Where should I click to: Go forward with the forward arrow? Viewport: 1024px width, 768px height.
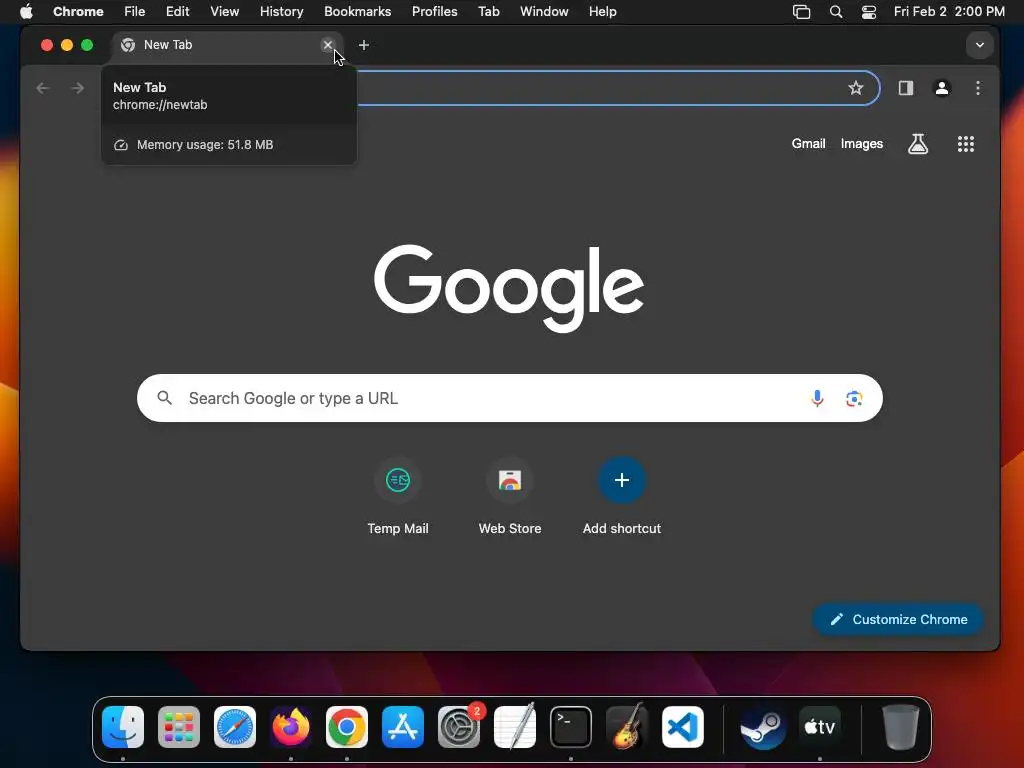78,88
